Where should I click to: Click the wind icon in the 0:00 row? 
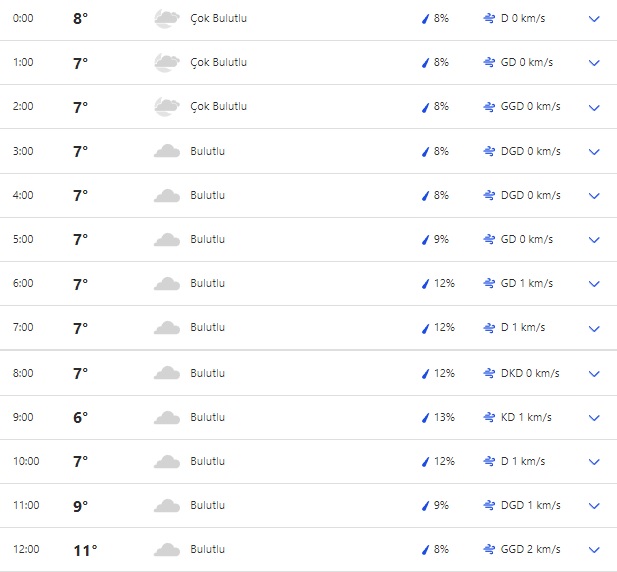click(489, 18)
